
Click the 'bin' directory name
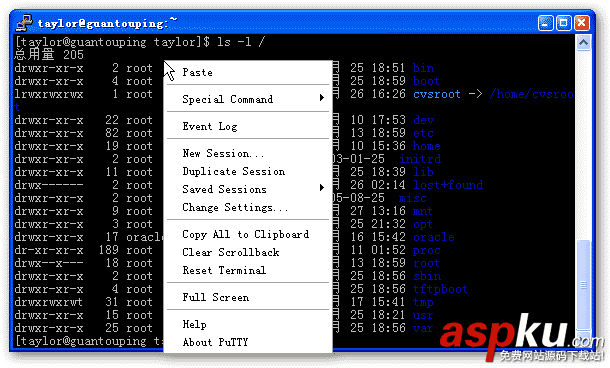pyautogui.click(x=423, y=68)
